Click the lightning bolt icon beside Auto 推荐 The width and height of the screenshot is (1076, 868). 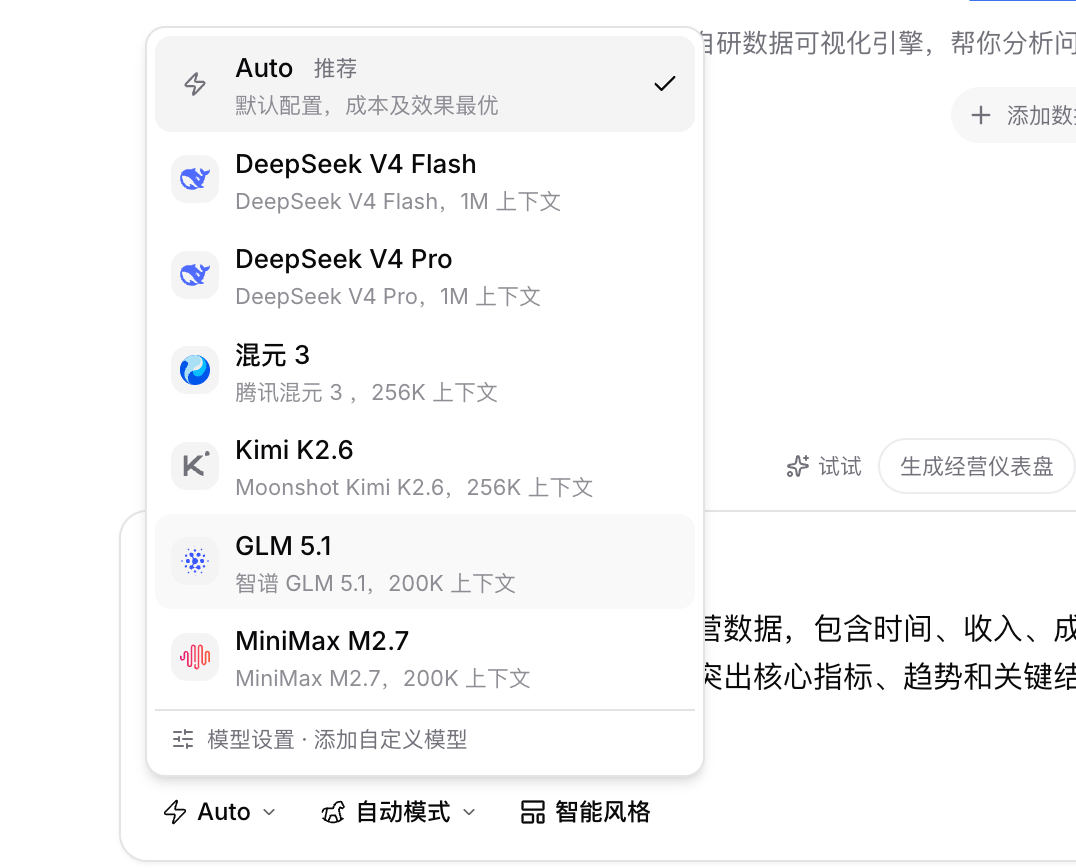coord(195,84)
